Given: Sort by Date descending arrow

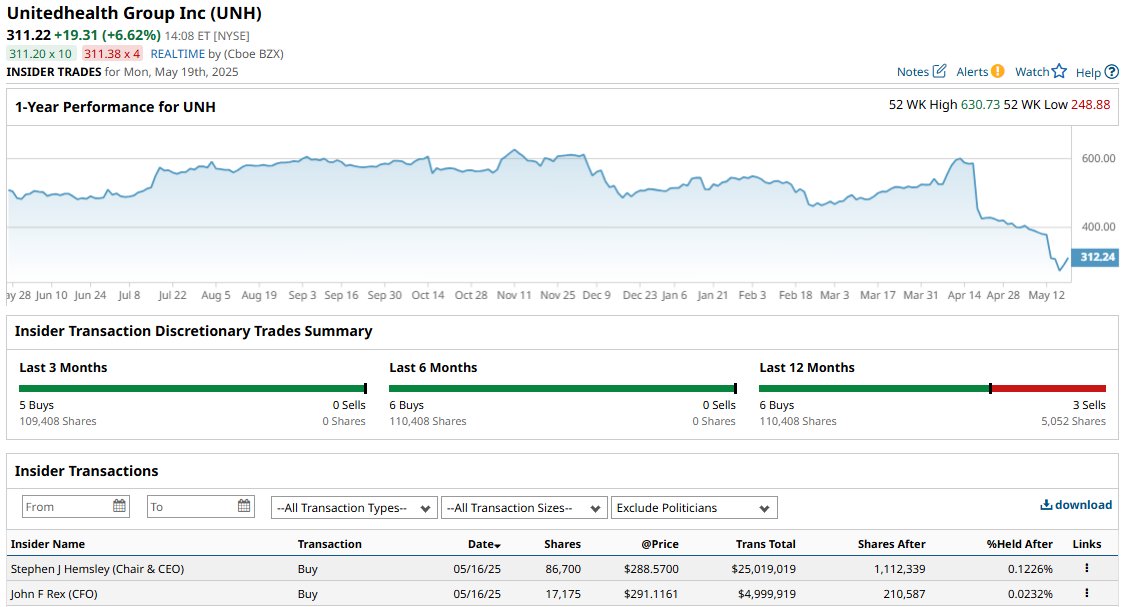Looking at the screenshot, I should tap(498, 546).
